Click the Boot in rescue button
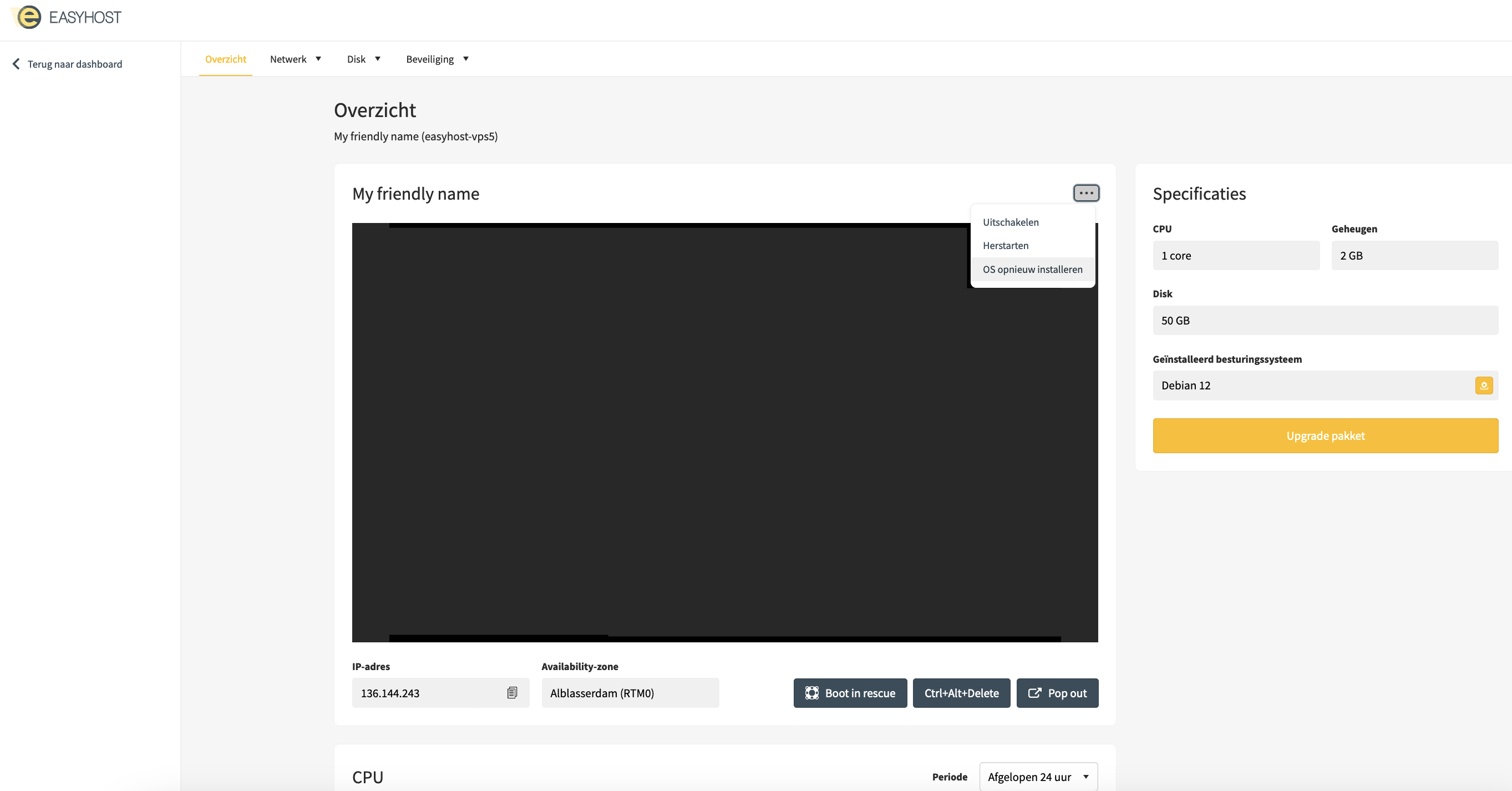1512x791 pixels. click(x=850, y=693)
